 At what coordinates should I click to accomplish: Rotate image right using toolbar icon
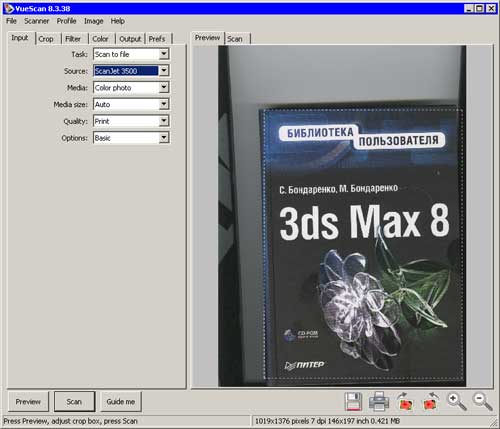(x=405, y=401)
